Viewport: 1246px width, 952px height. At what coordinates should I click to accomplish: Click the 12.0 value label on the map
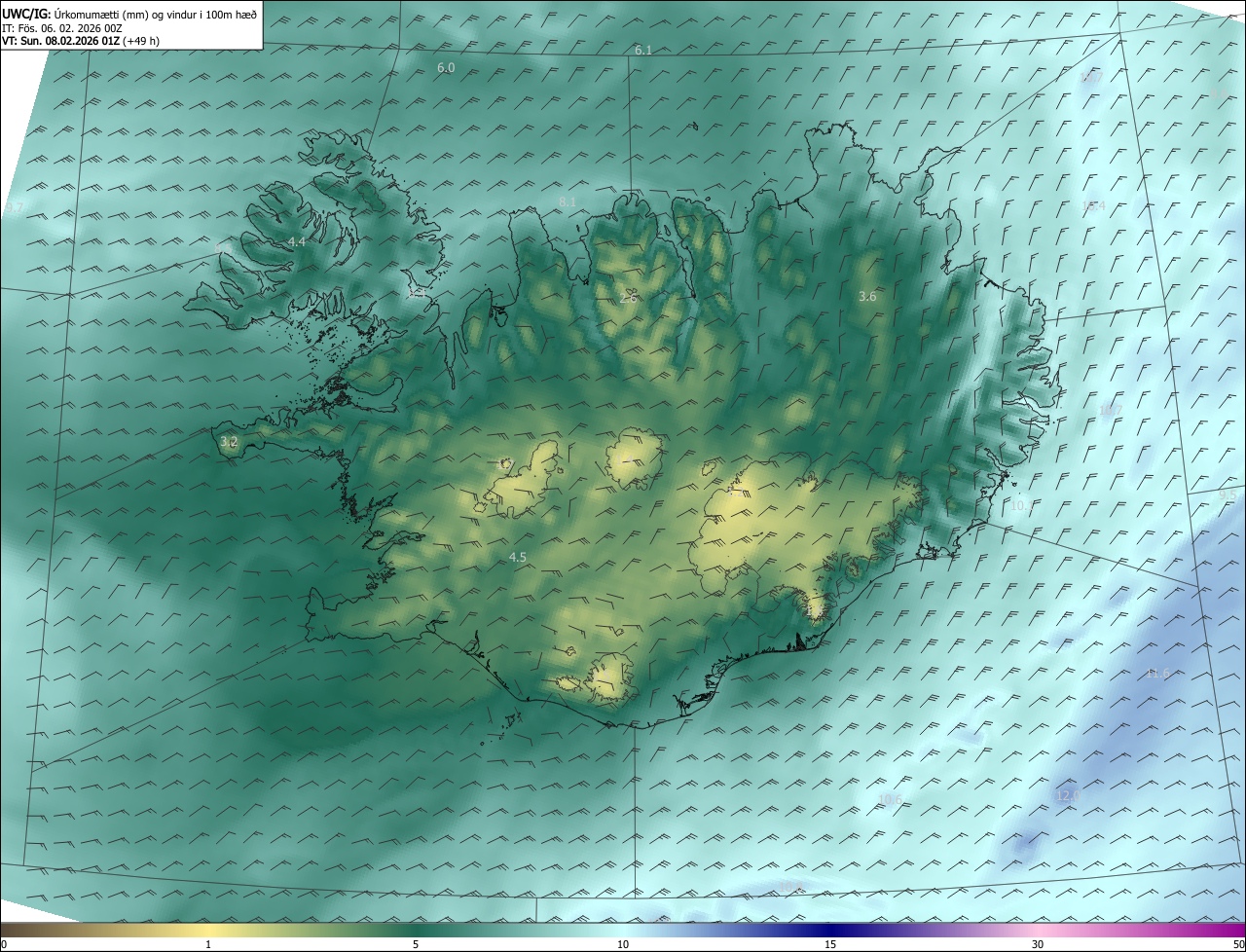(1068, 796)
